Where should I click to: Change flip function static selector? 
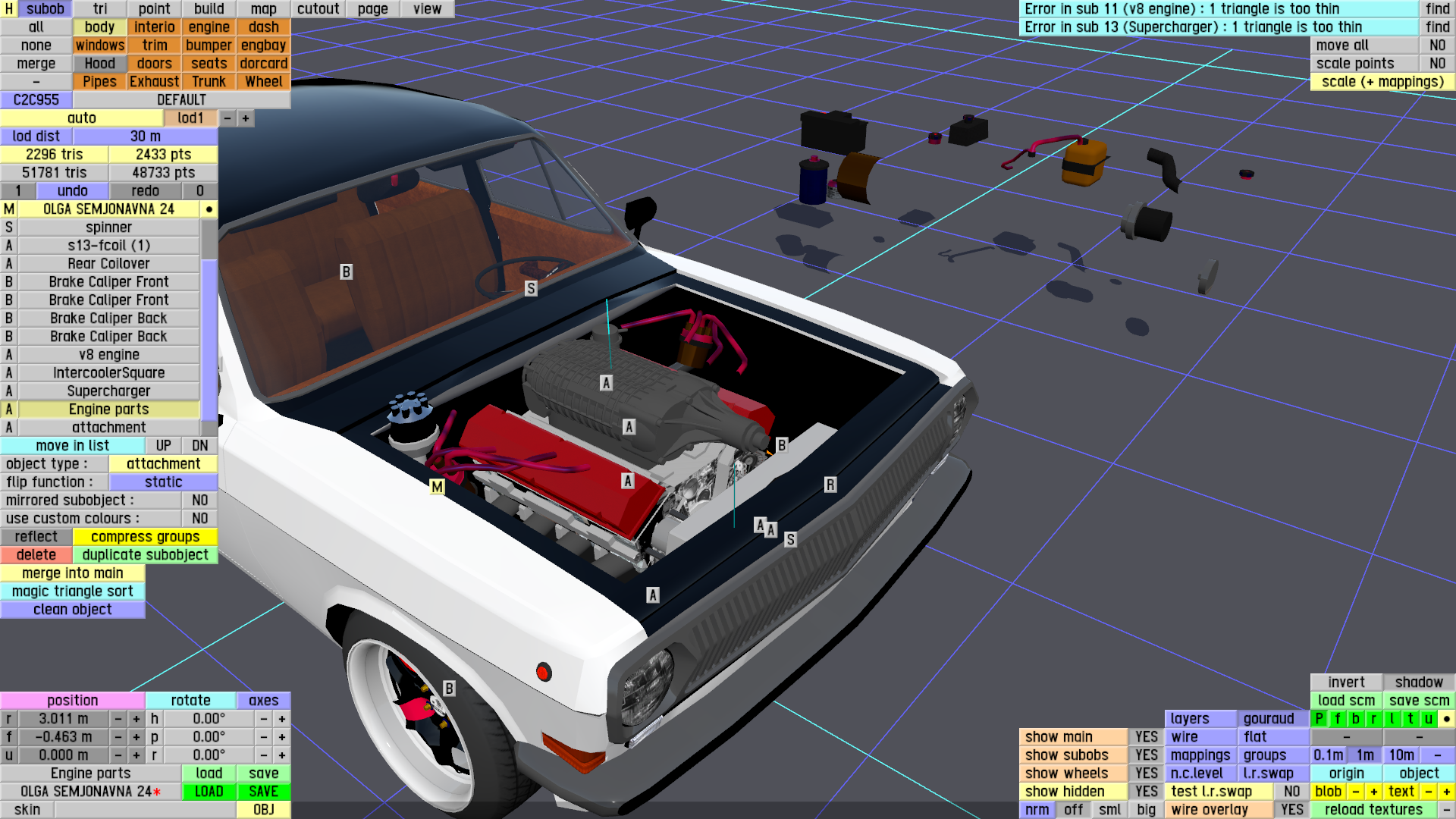click(x=163, y=482)
